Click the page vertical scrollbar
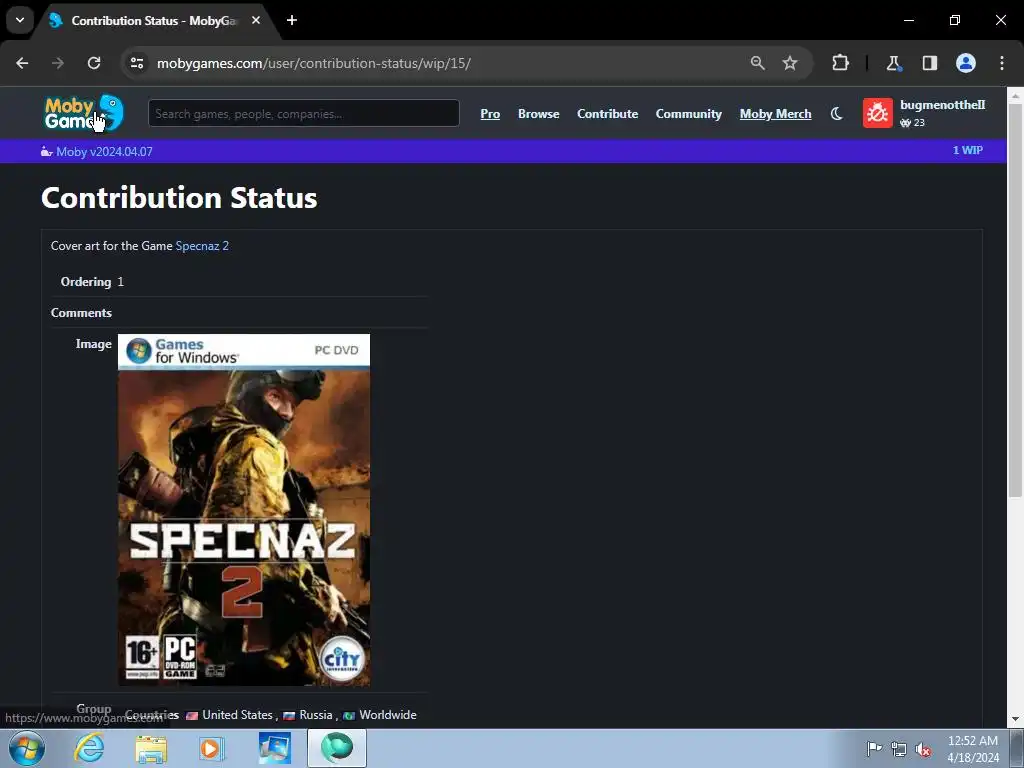1024x768 pixels. pyautogui.click(x=1016, y=300)
